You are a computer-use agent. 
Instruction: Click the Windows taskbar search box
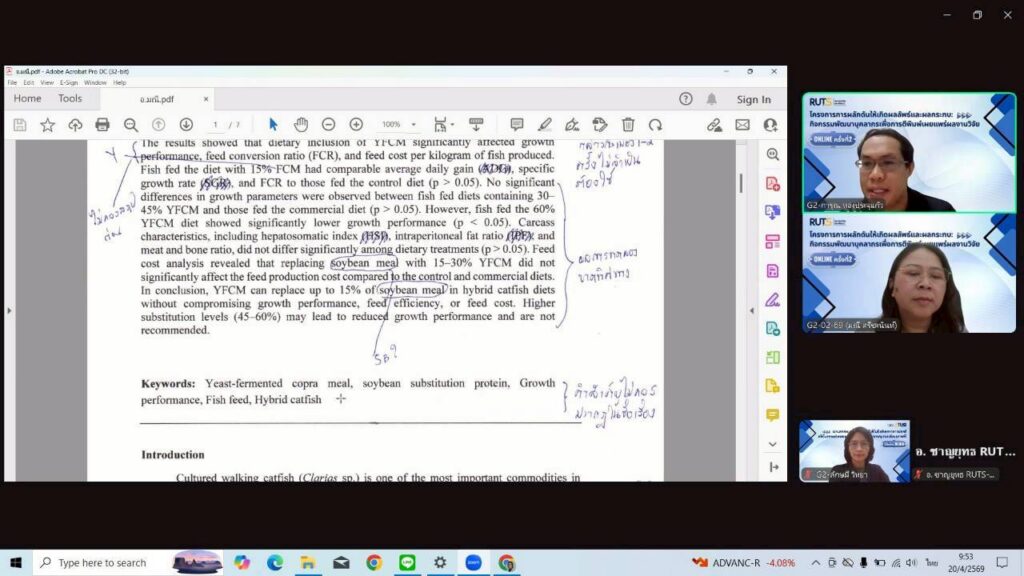100,563
